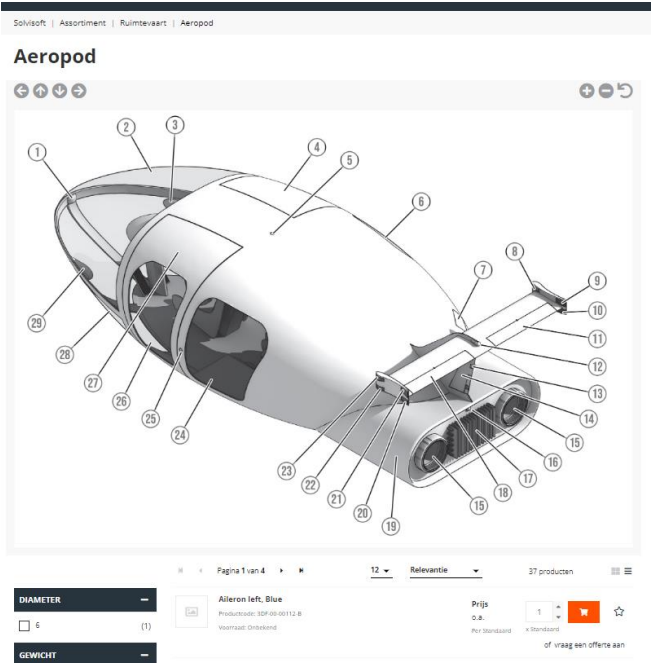Pan the diagram down with arrow icon

(60, 91)
